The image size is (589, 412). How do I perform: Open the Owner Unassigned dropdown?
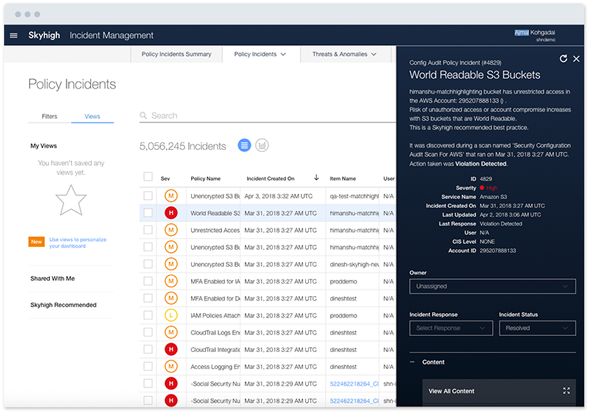click(492, 286)
